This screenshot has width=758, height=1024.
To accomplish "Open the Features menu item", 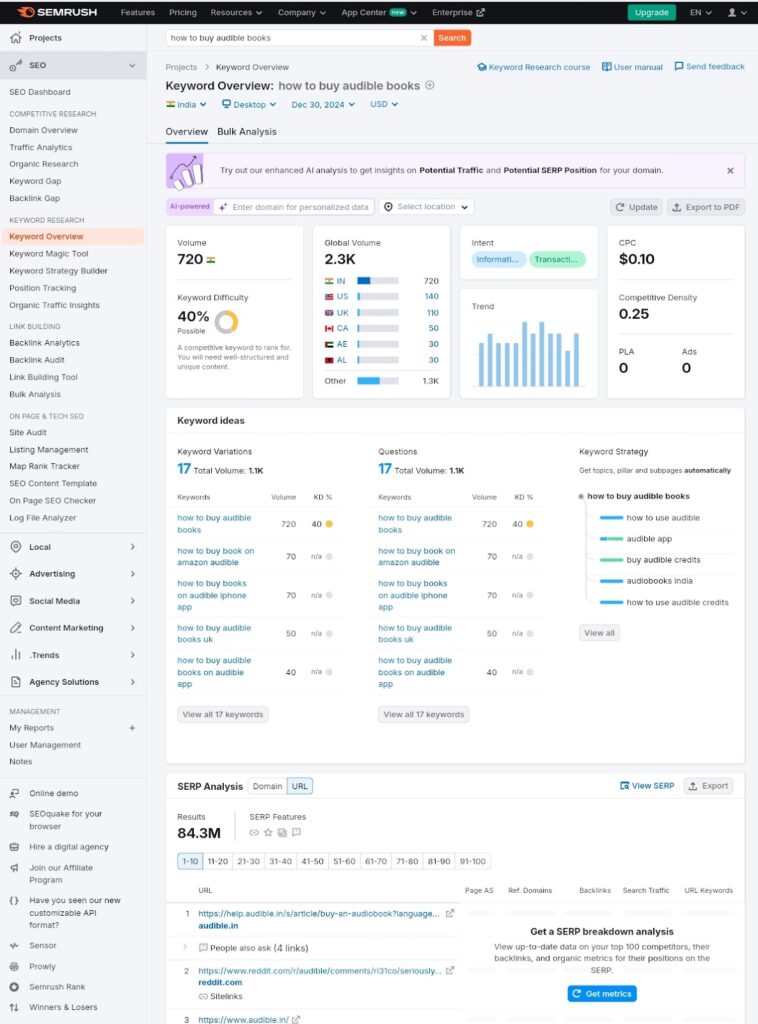I will click(x=138, y=12).
